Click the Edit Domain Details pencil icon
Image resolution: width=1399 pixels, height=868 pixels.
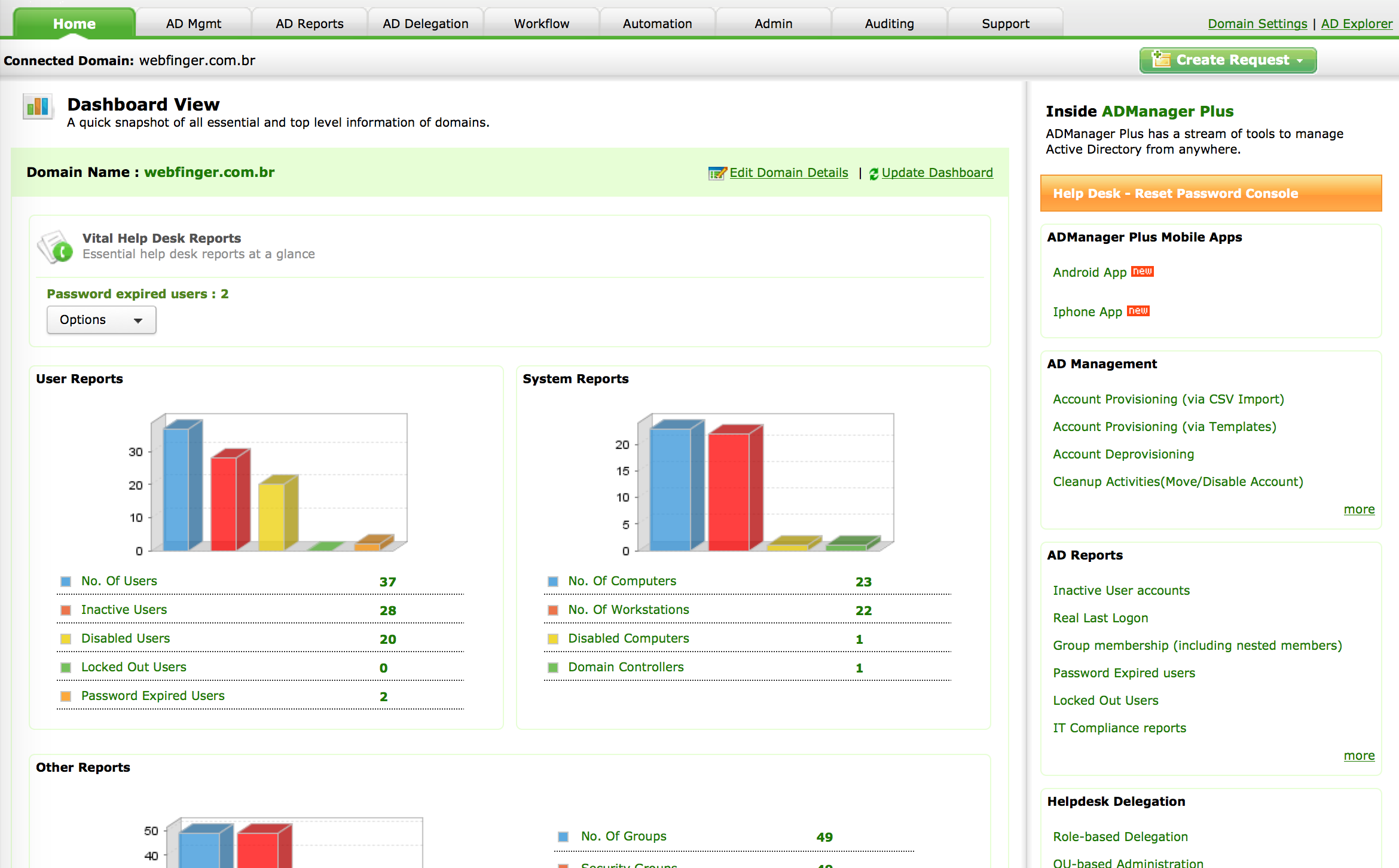pos(717,173)
